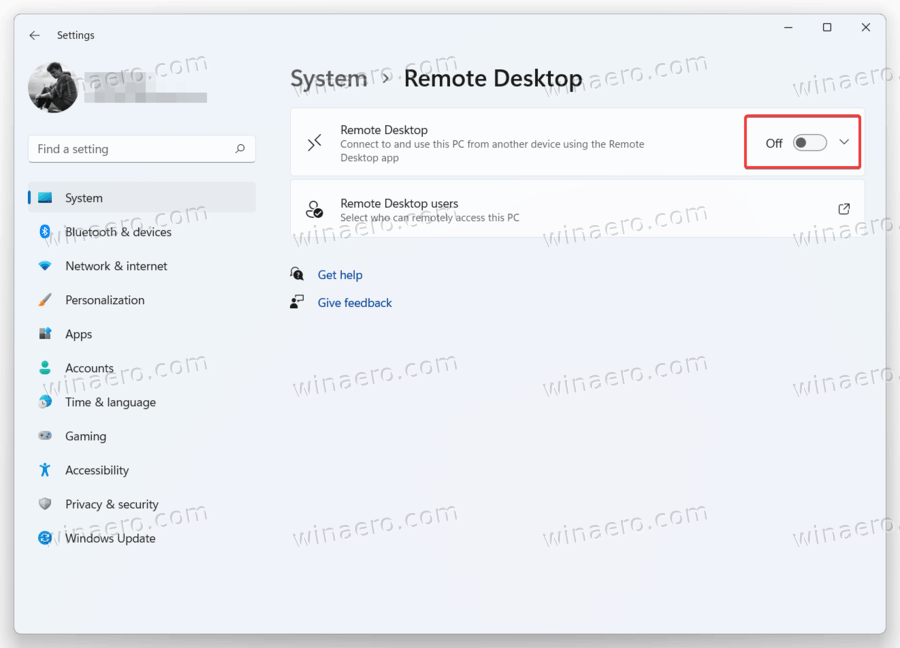Maximize the Settings window
Viewport: 900px width, 648px height.
[827, 27]
